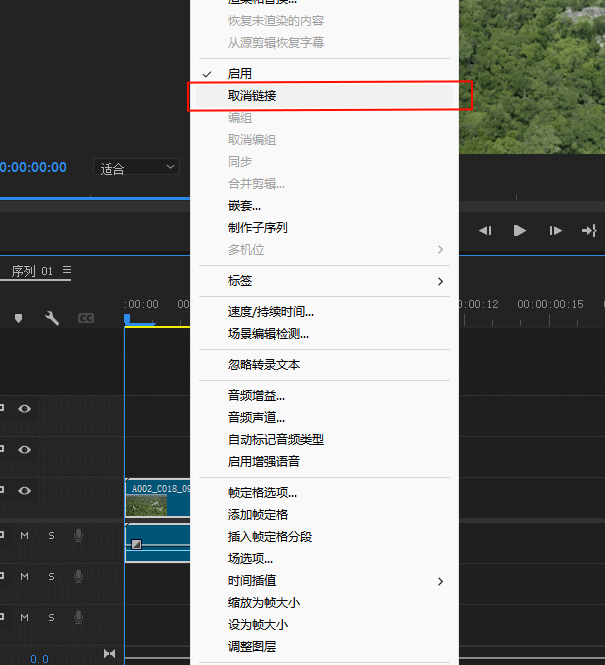605x665 pixels.
Task: Select 添加帧定格 menu item
Action: [324, 515]
